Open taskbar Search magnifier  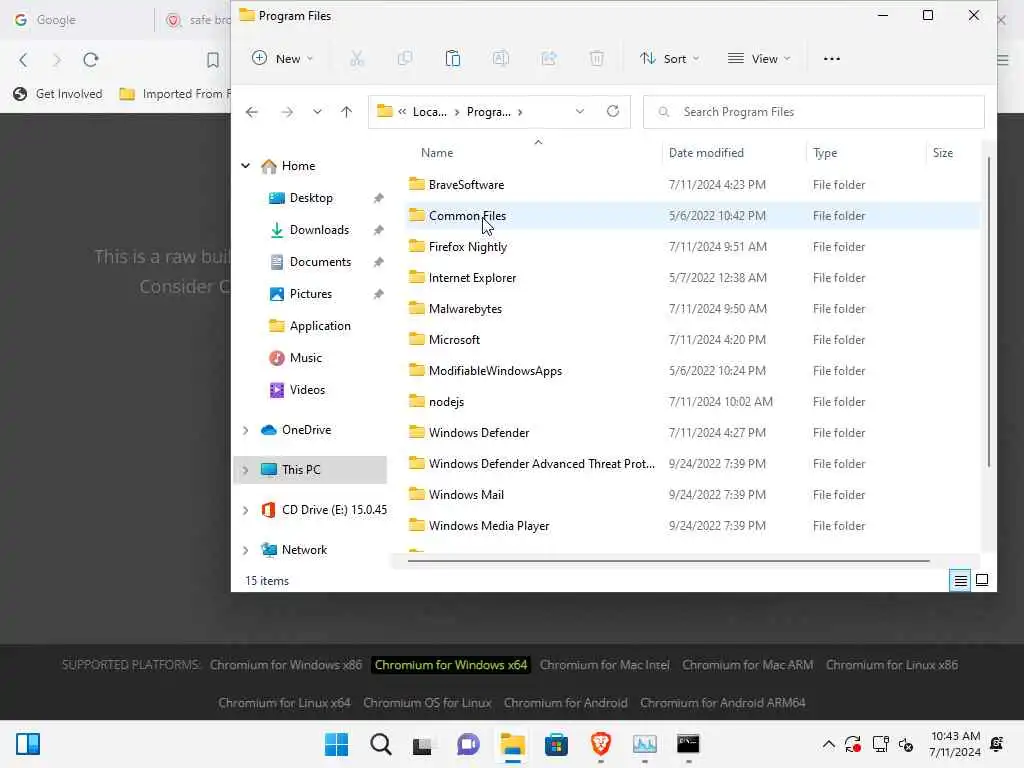point(381,744)
